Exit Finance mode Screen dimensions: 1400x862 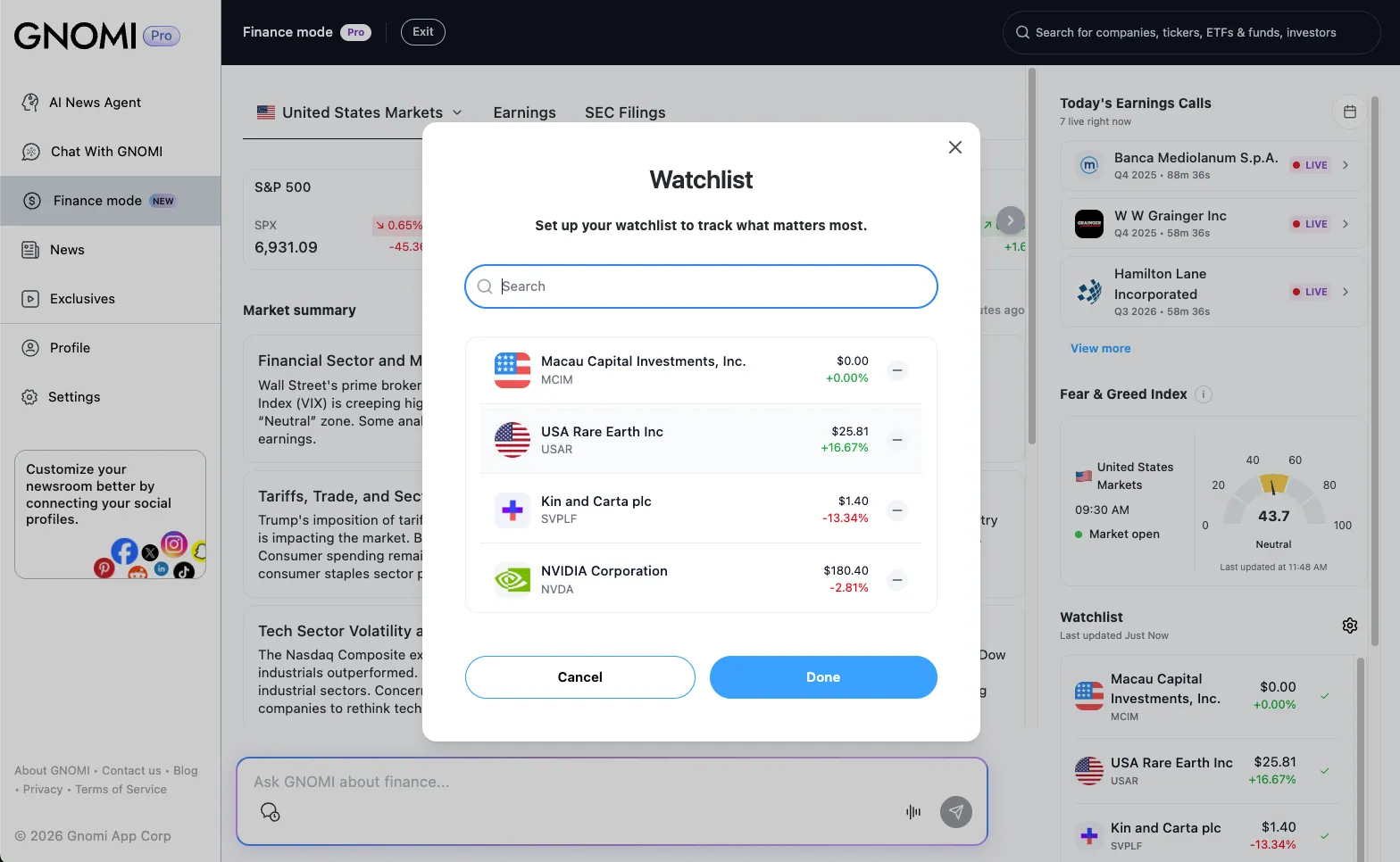(423, 32)
